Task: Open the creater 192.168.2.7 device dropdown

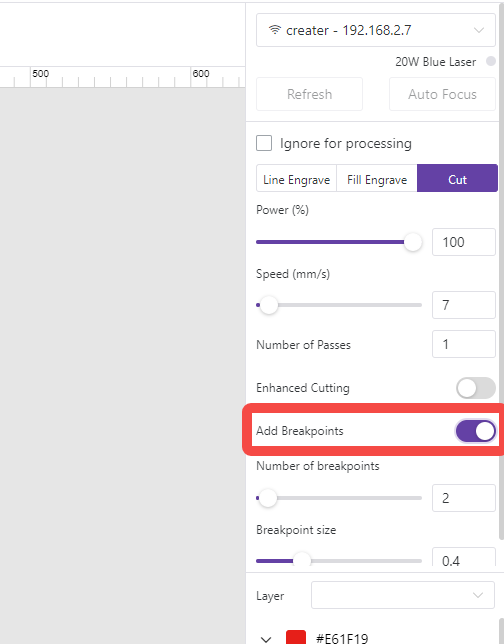Action: [375, 30]
